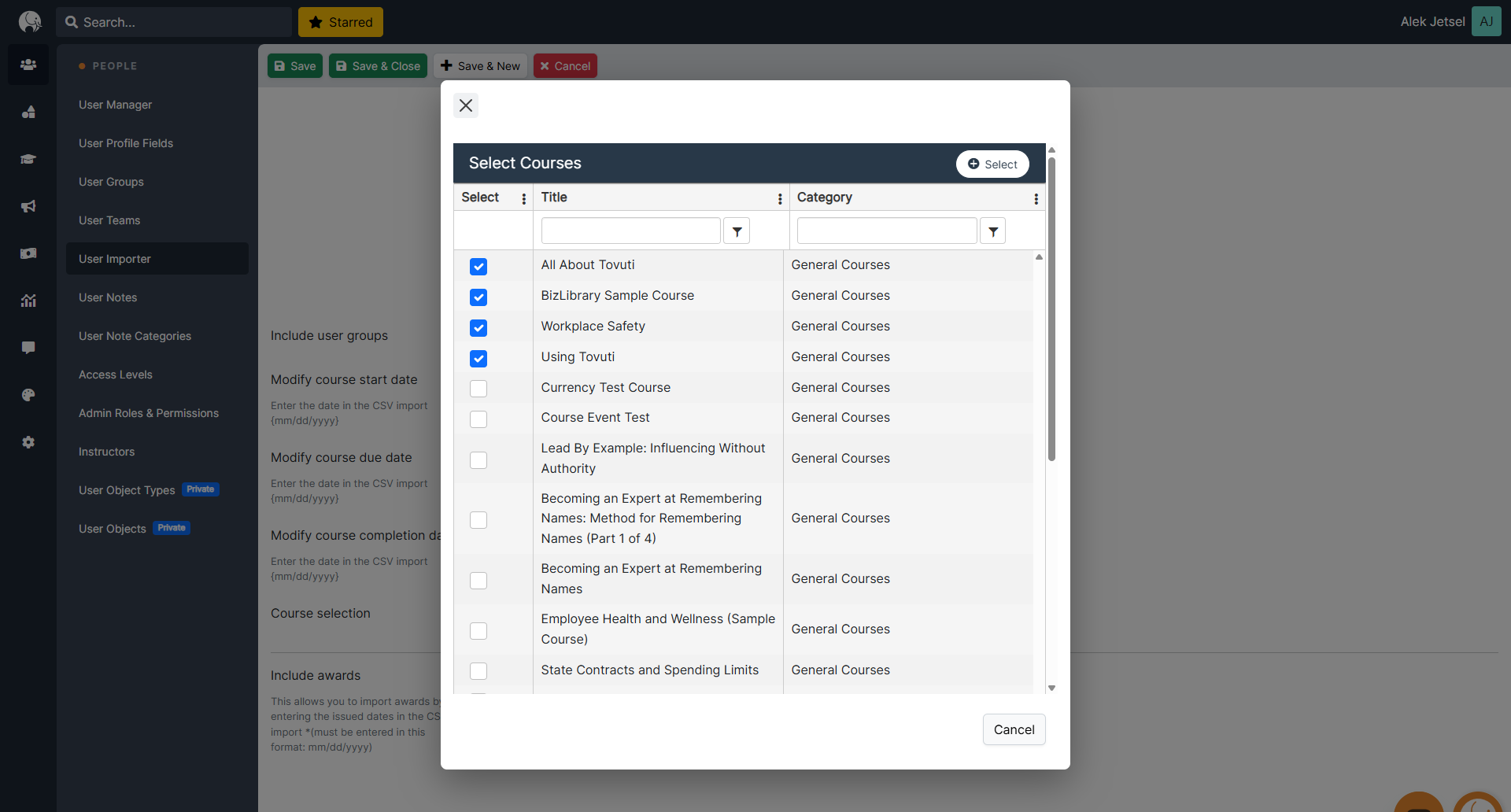Open the Category column options menu
1511x812 pixels.
1036,199
